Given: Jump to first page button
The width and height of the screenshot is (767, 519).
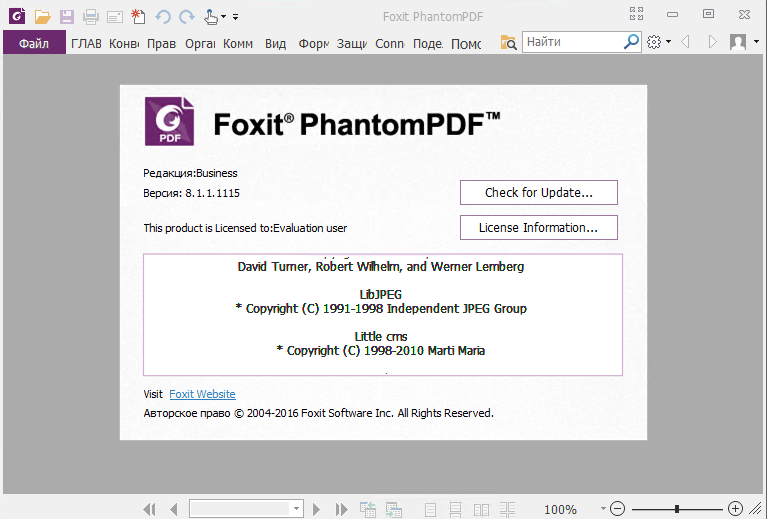Looking at the screenshot, I should (149, 509).
